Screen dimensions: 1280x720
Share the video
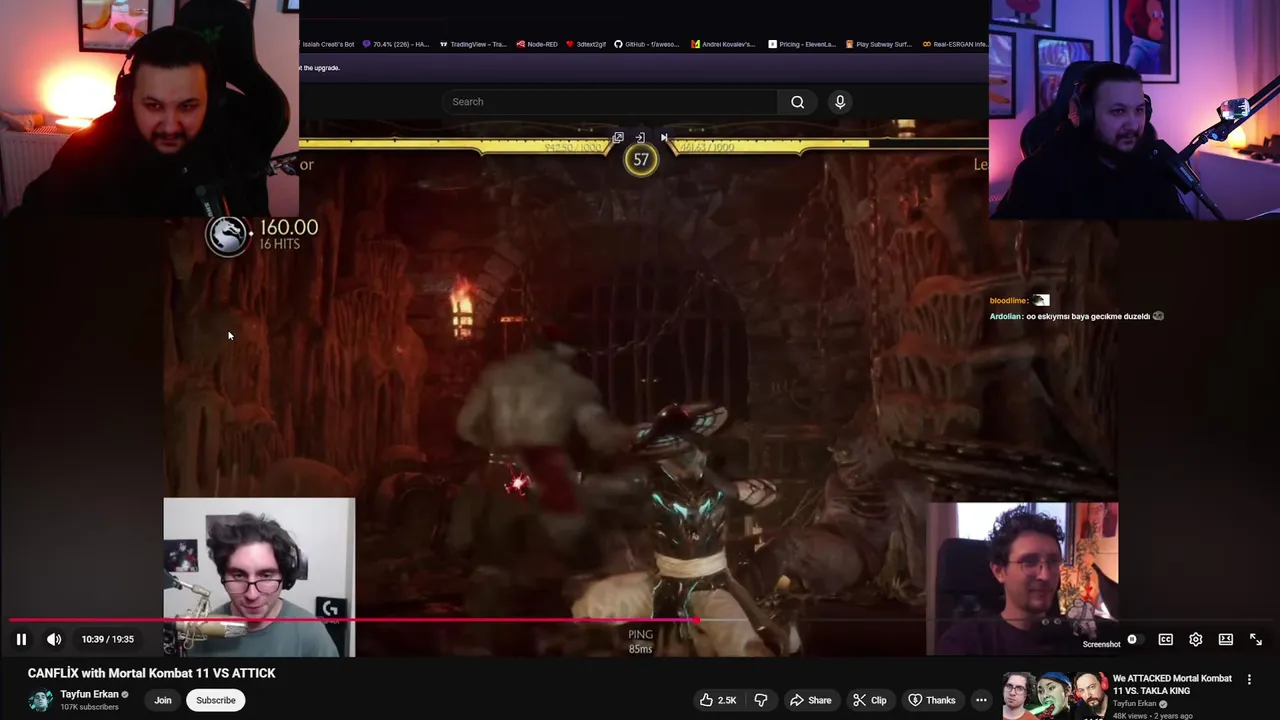(810, 700)
